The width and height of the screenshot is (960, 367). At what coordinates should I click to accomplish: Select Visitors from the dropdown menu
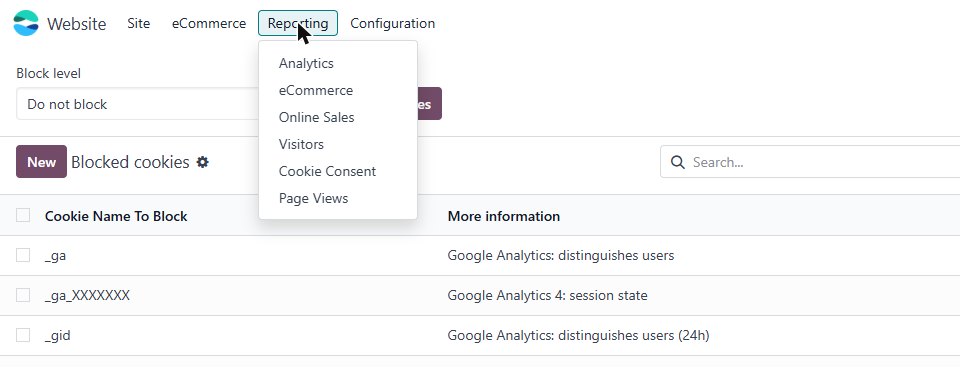301,145
